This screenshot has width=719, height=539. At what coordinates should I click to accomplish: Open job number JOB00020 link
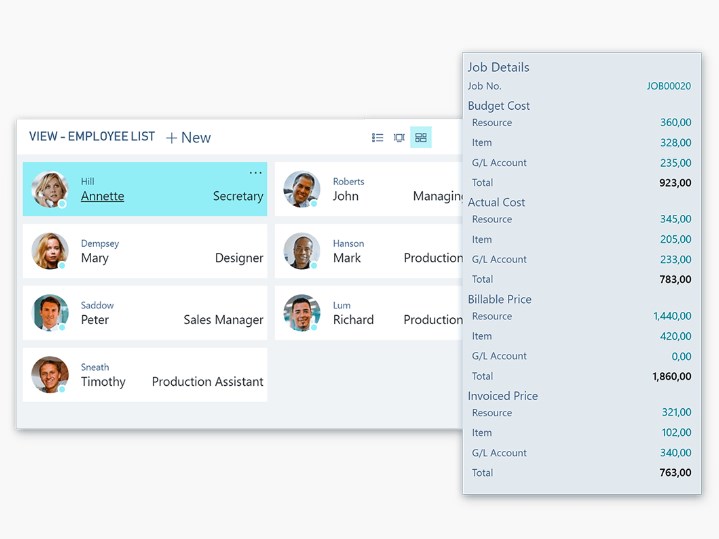668,87
